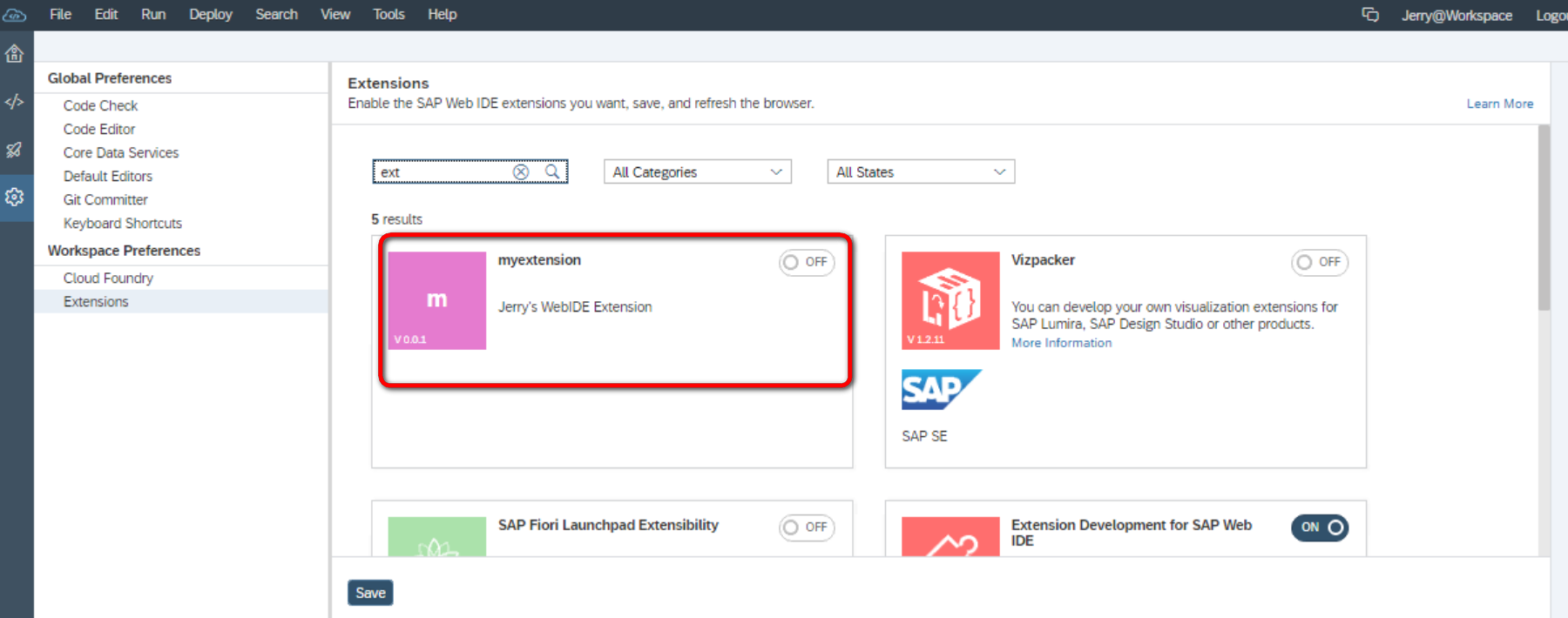Open the Deploy menu

pos(211,15)
